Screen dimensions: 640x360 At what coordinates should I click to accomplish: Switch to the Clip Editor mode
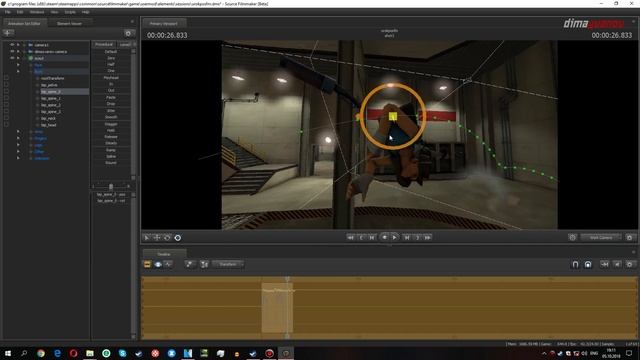coord(147,264)
